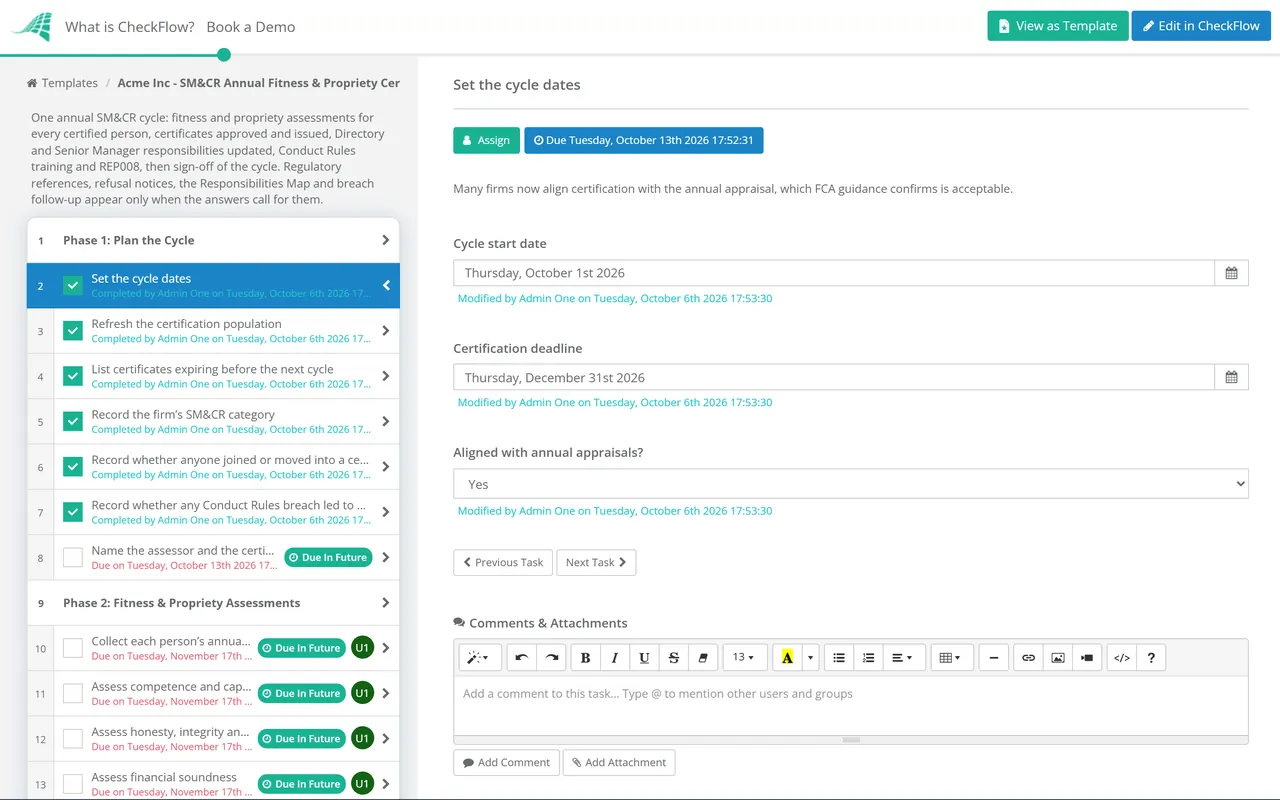Apply the yellow highlight color swatch
Viewport: 1280px width, 800px height.
tap(787, 657)
